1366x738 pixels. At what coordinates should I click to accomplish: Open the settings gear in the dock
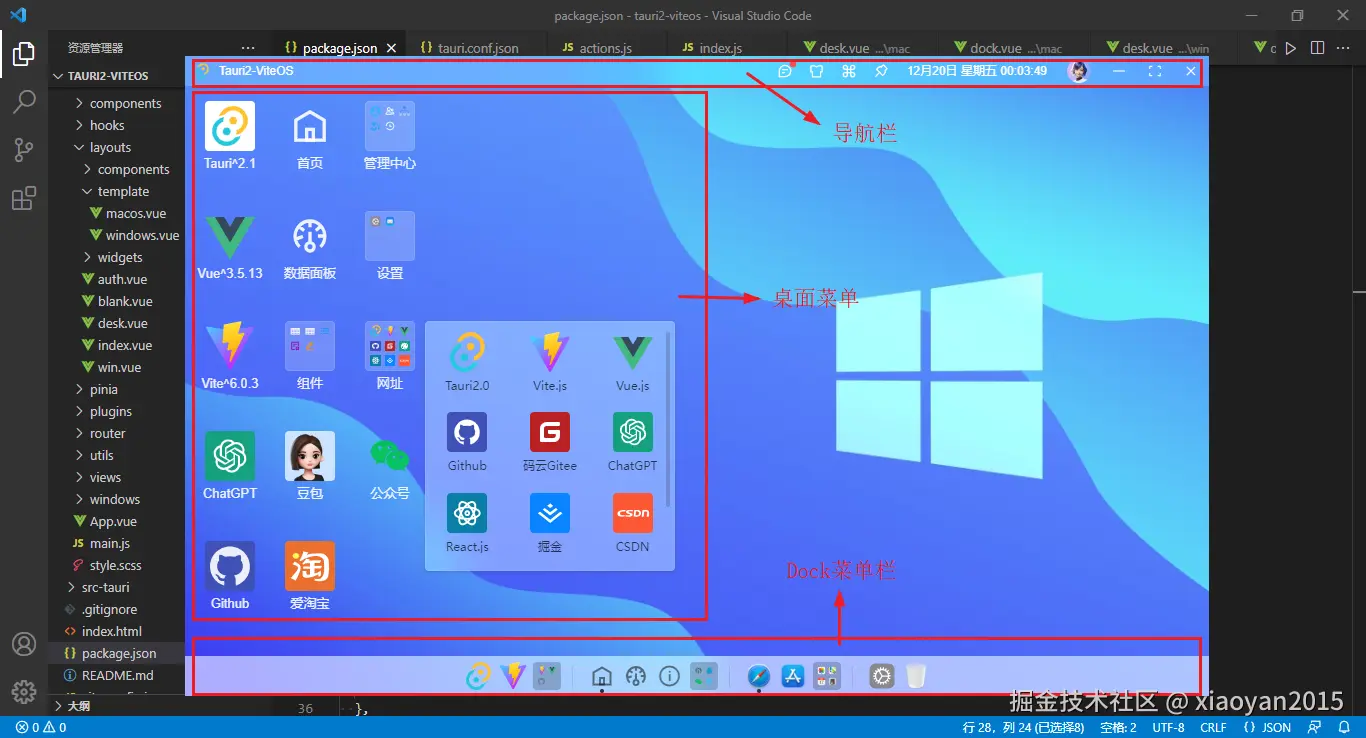(x=881, y=676)
